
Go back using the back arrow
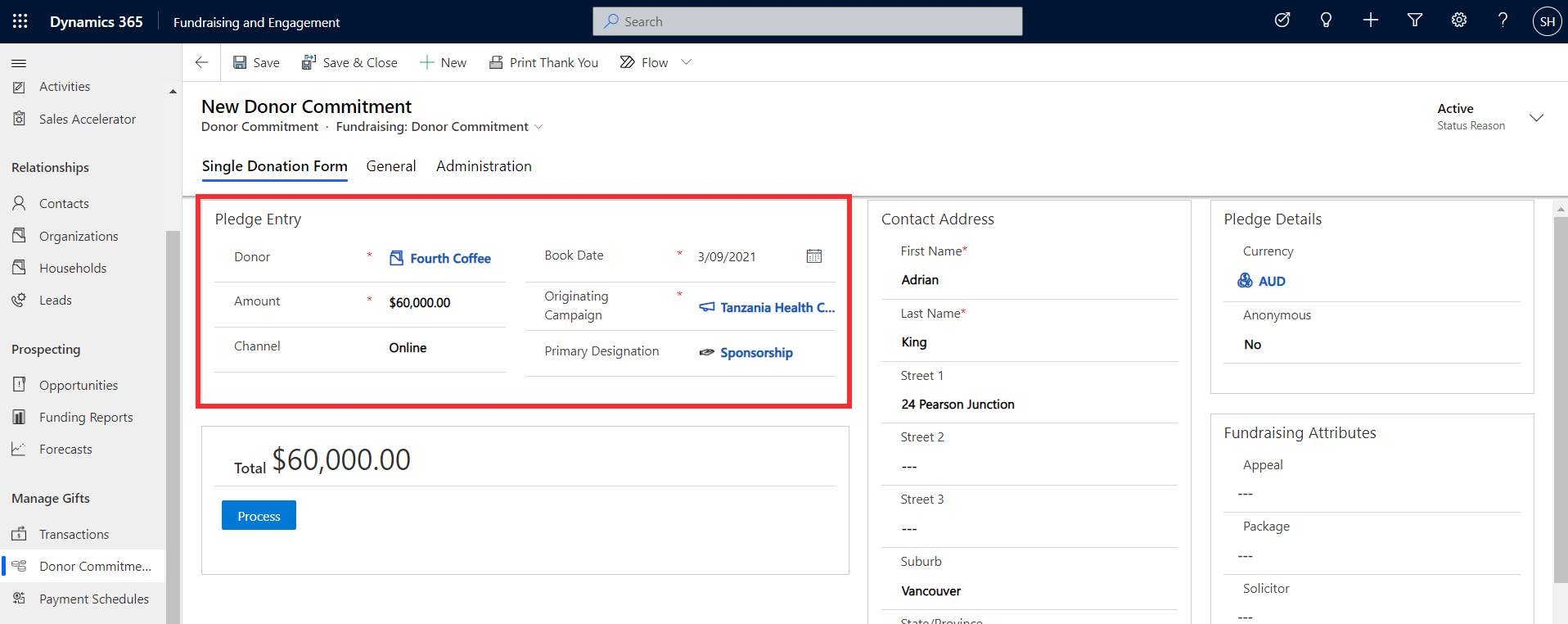pyautogui.click(x=201, y=62)
